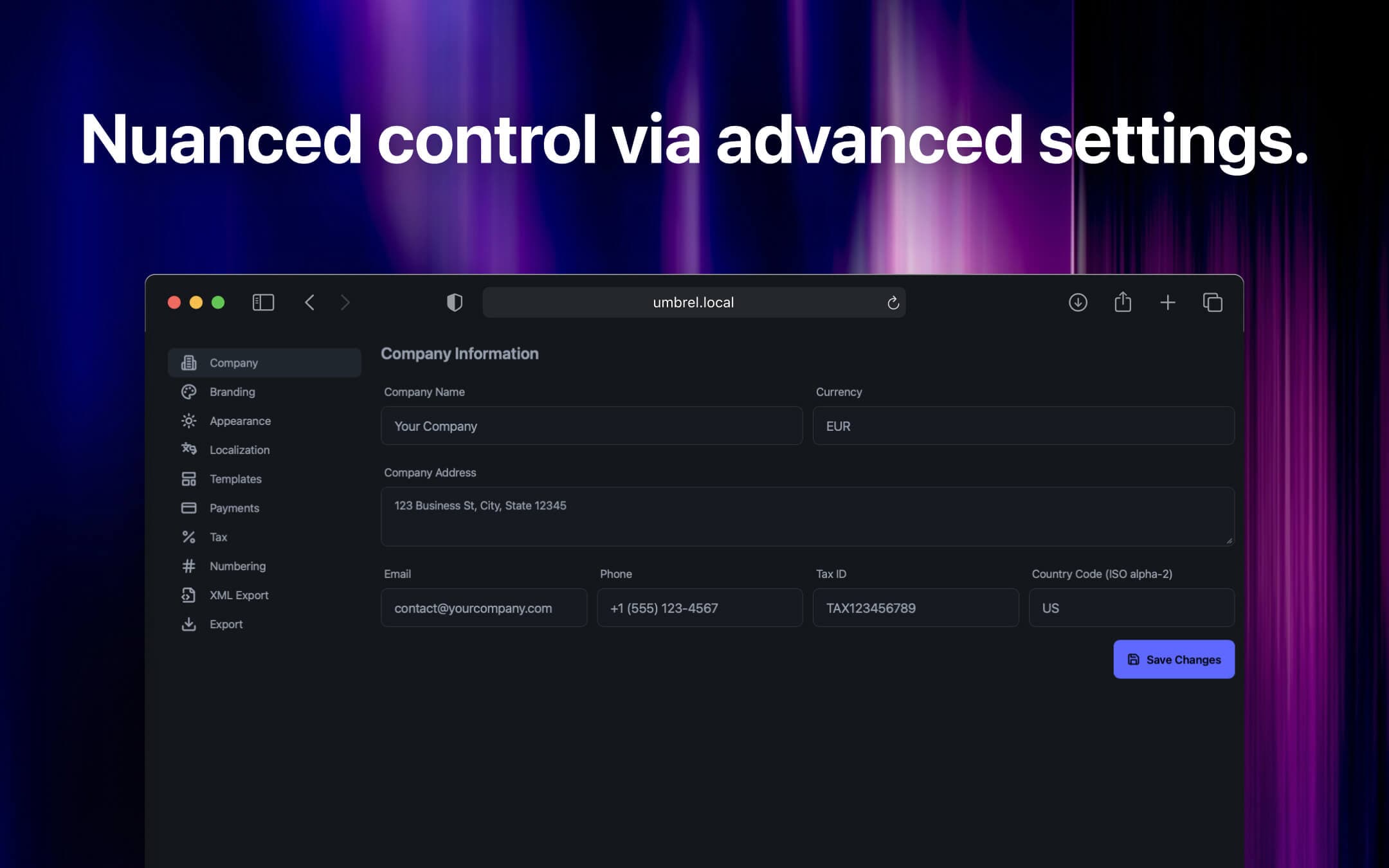Open the Downloads icon in the toolbar
1389x868 pixels.
coord(1078,302)
